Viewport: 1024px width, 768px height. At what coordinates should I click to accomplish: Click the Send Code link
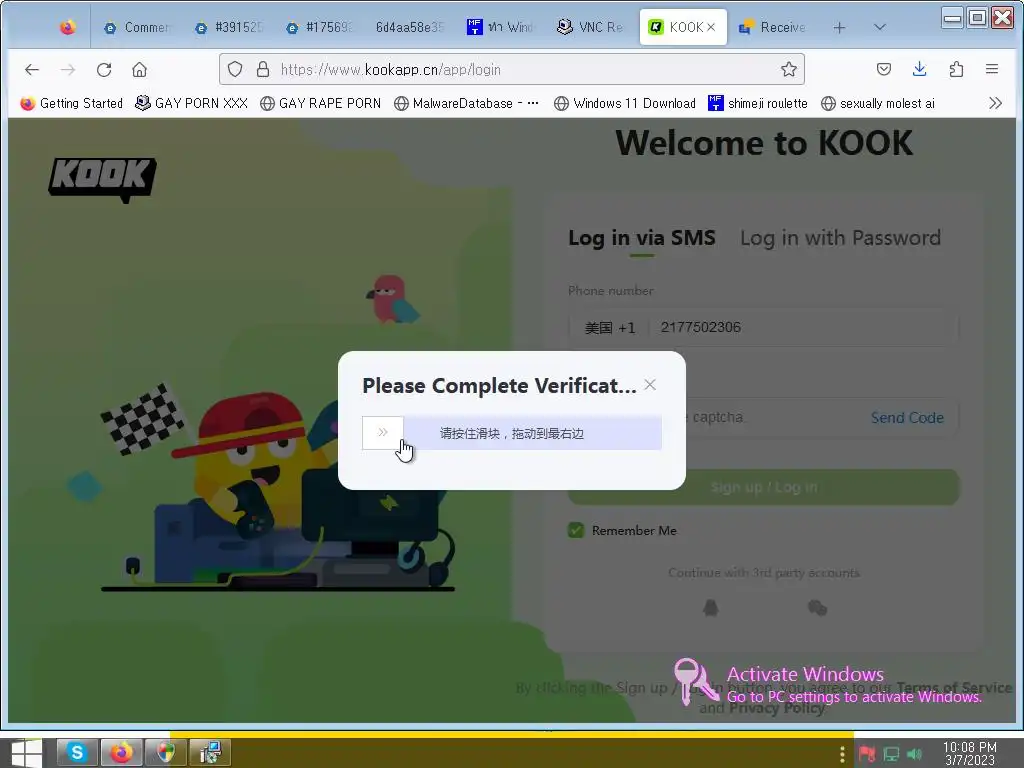pos(907,418)
